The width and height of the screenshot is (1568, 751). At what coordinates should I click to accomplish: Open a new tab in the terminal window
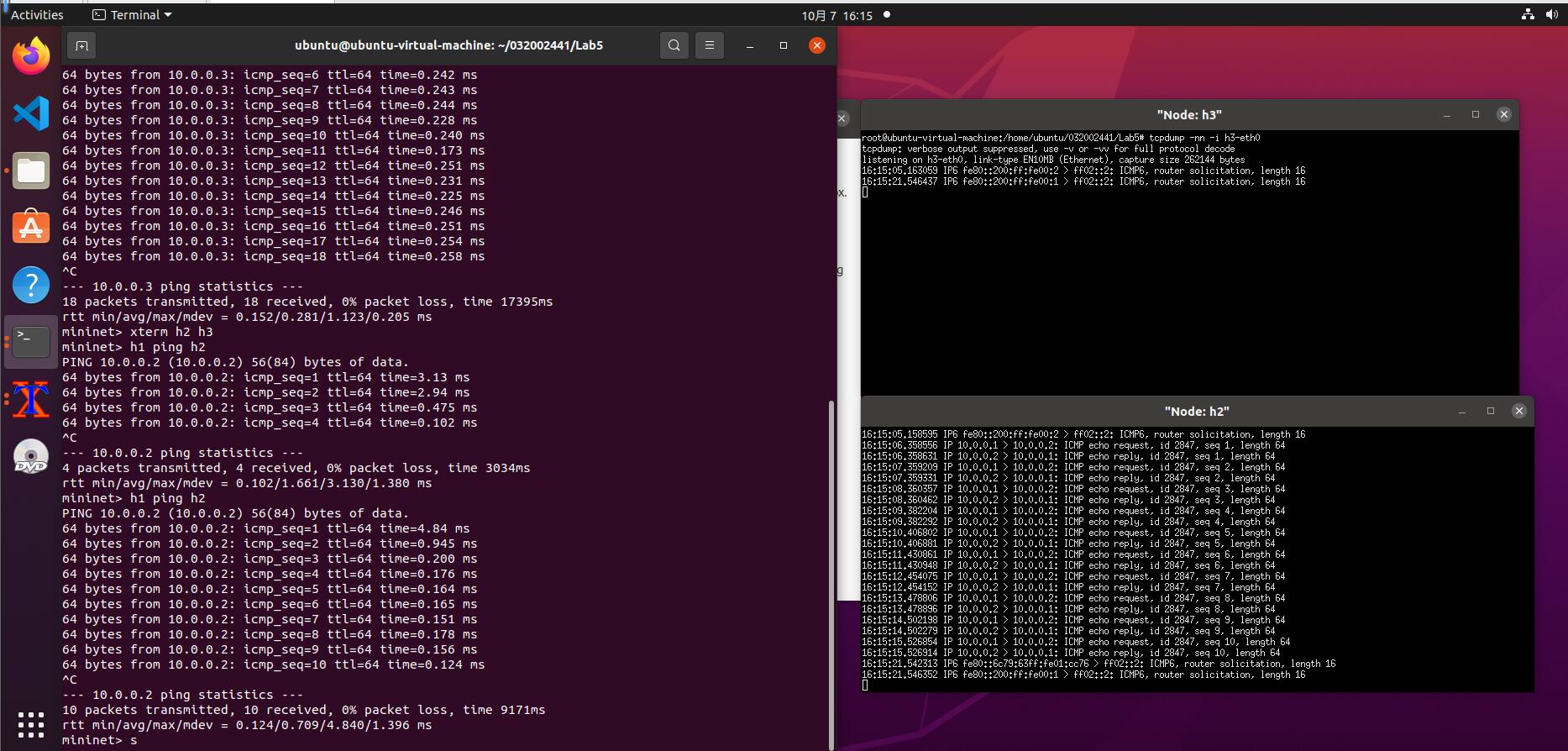[81, 45]
